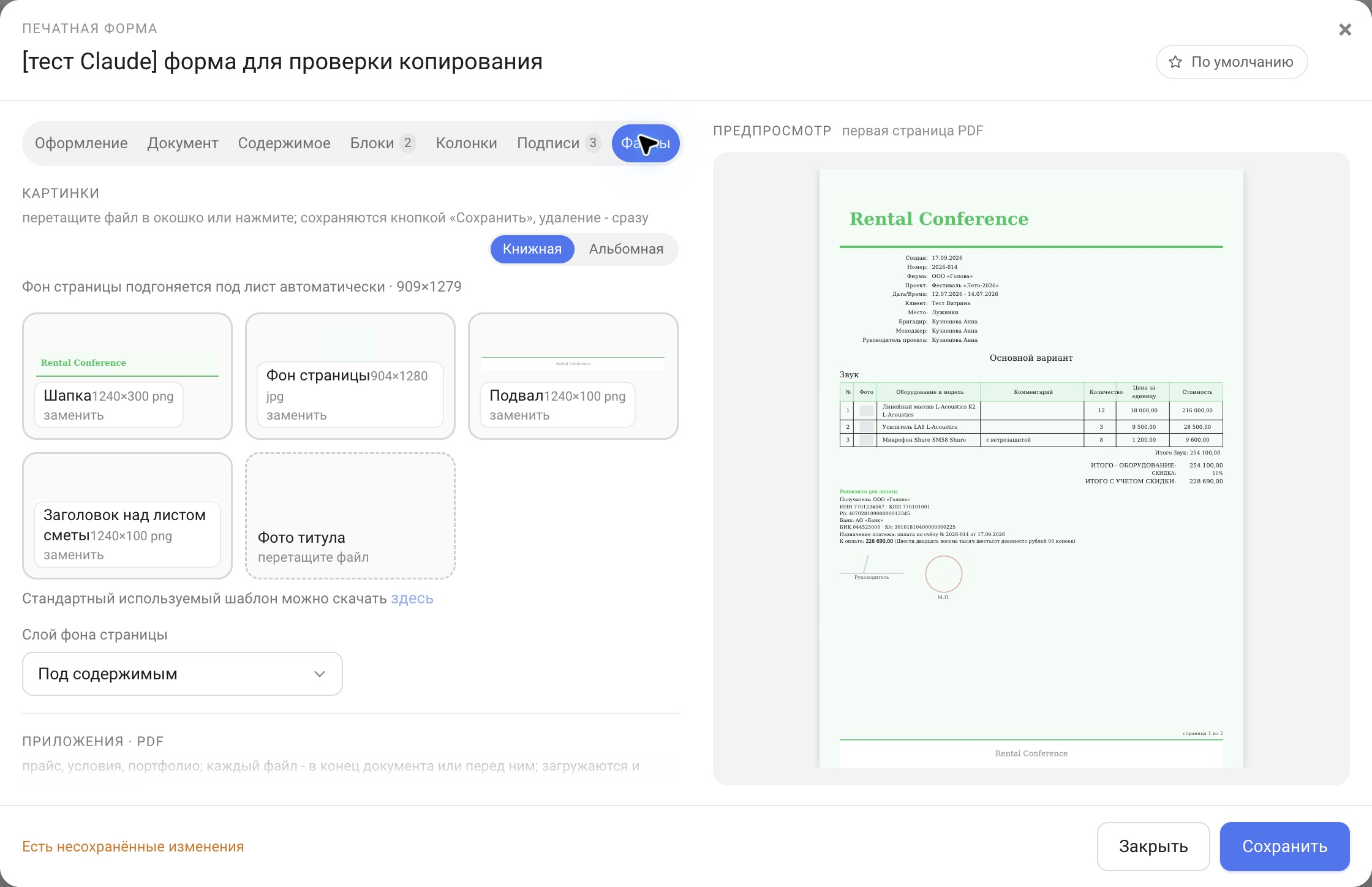The height and width of the screenshot is (887, 1372).
Task: Click the empty Фото титула drop zone
Action: tap(350, 516)
